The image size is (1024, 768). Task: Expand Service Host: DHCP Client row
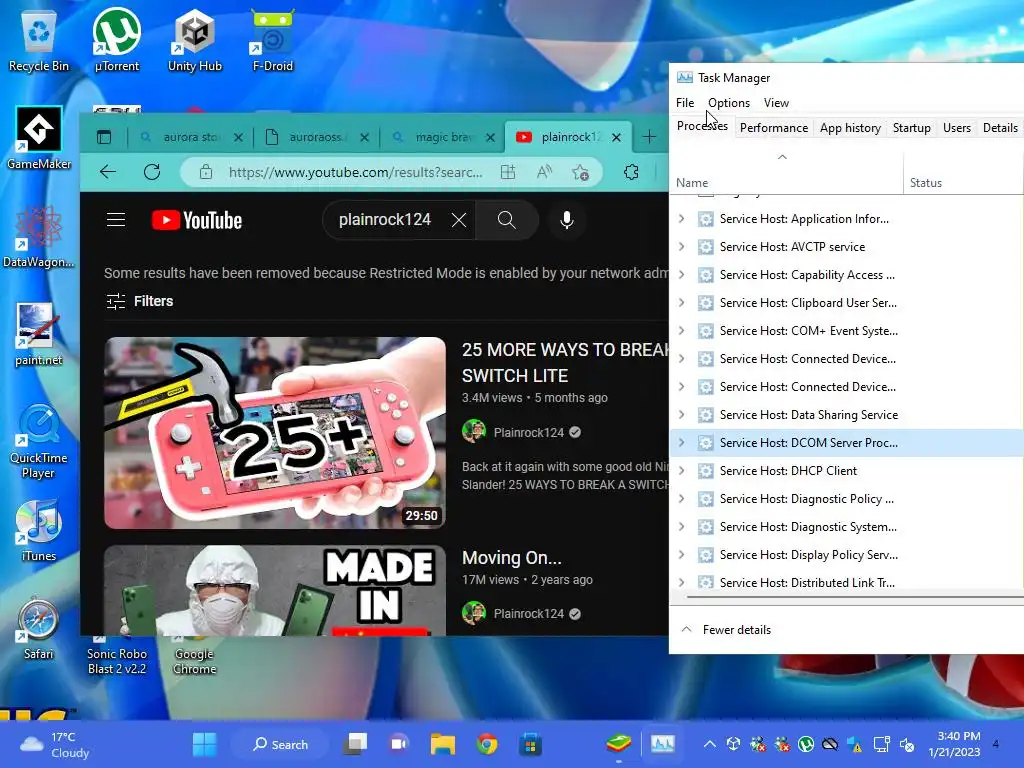tap(681, 471)
